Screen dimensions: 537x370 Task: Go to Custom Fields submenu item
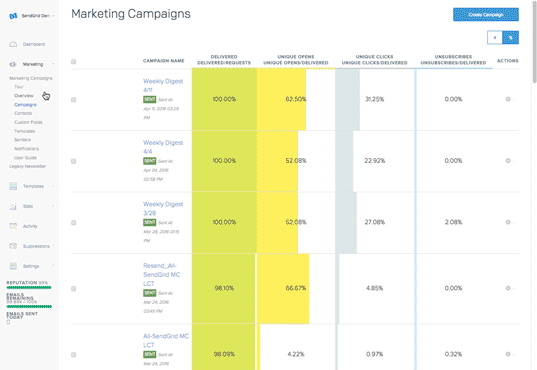point(28,122)
